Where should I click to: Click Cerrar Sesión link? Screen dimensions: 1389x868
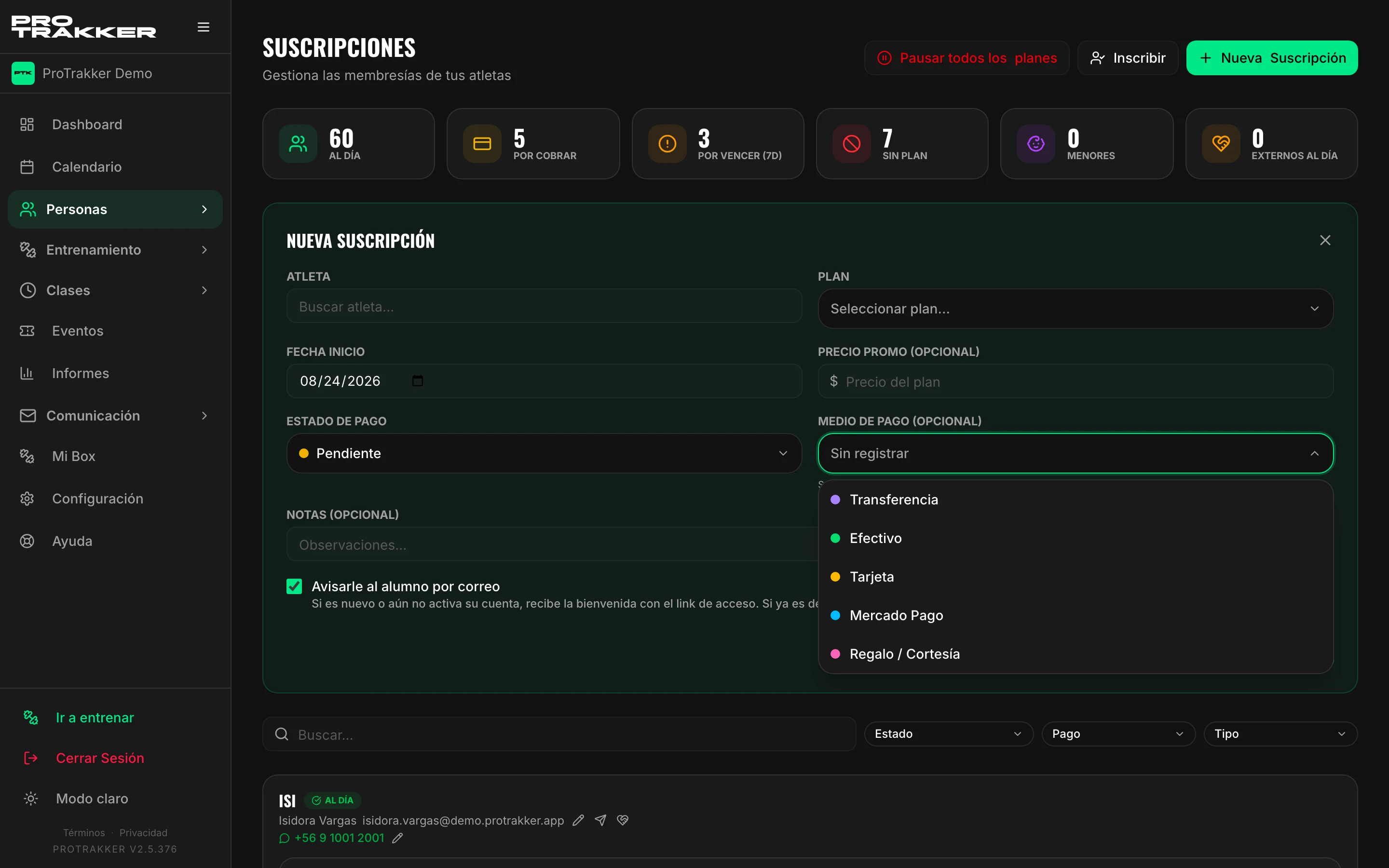pos(100,758)
